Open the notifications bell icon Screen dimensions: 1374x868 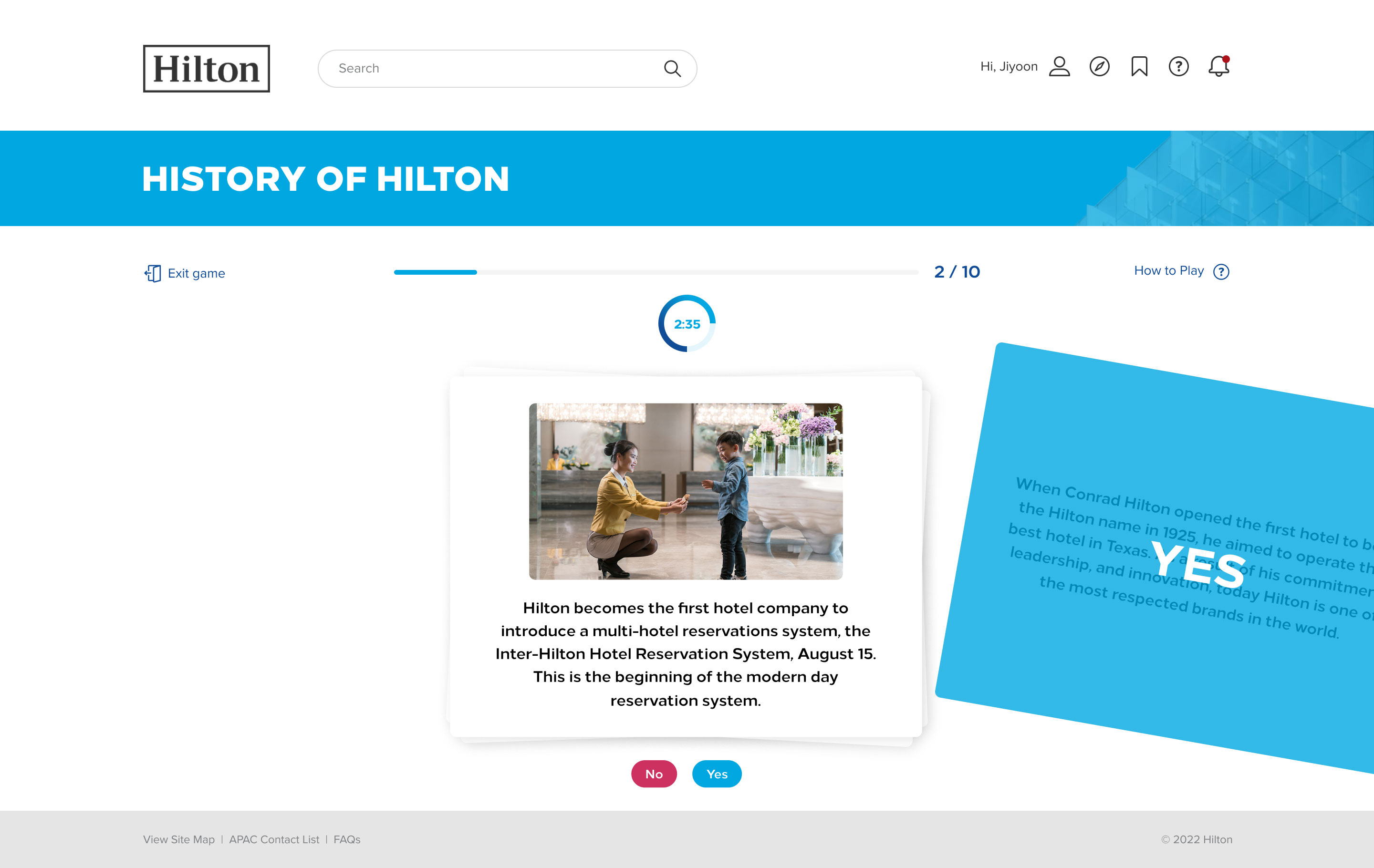pyautogui.click(x=1218, y=66)
